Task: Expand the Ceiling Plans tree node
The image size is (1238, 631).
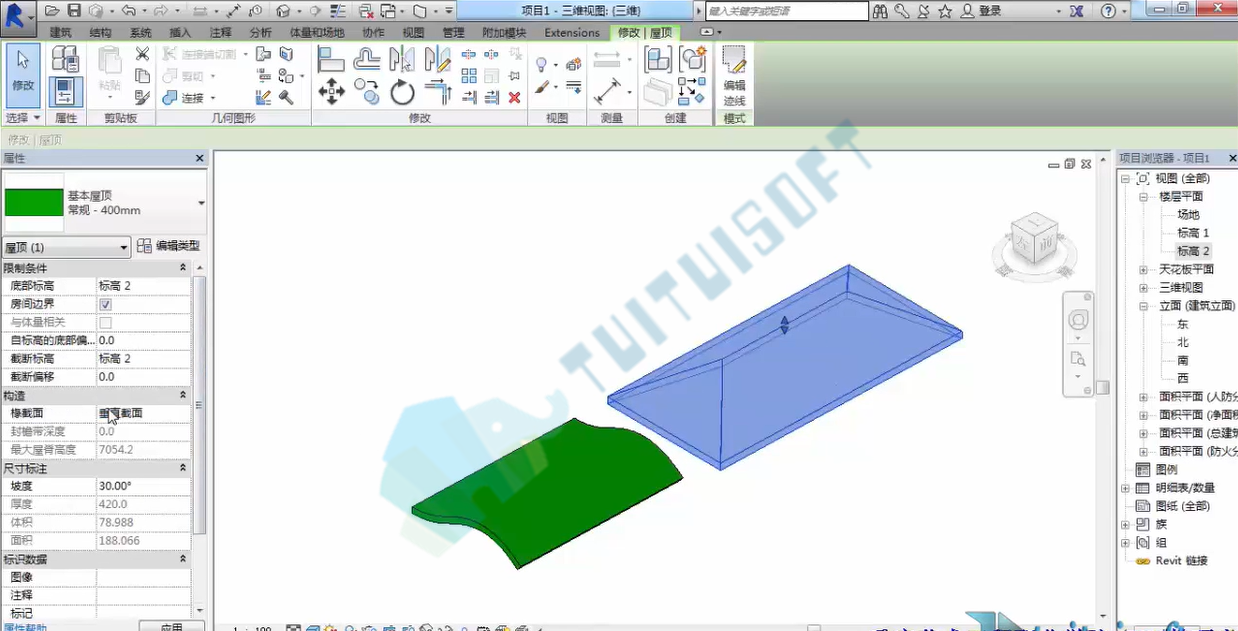Action: click(x=1143, y=269)
